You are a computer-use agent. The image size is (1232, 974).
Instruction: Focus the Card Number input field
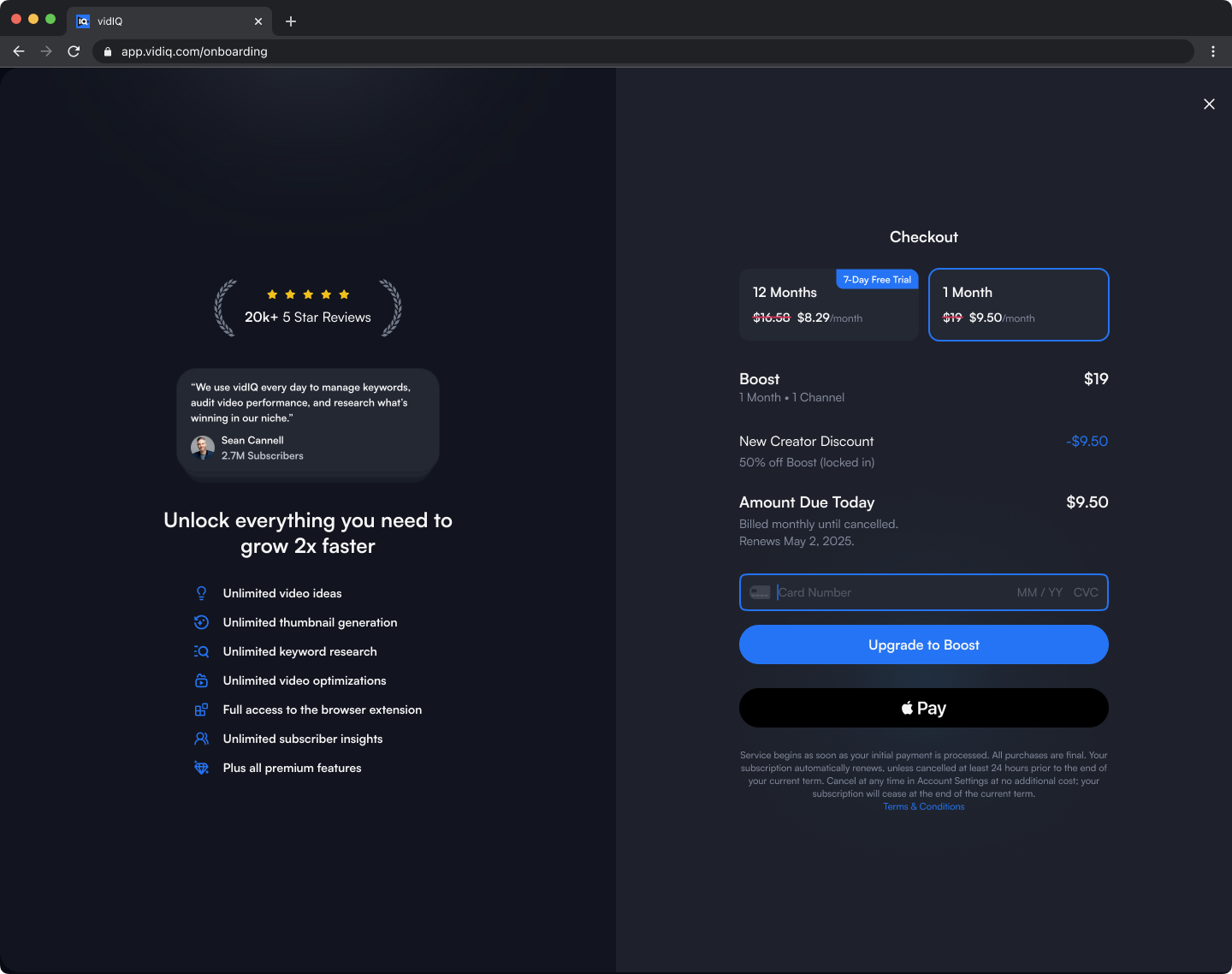point(890,592)
